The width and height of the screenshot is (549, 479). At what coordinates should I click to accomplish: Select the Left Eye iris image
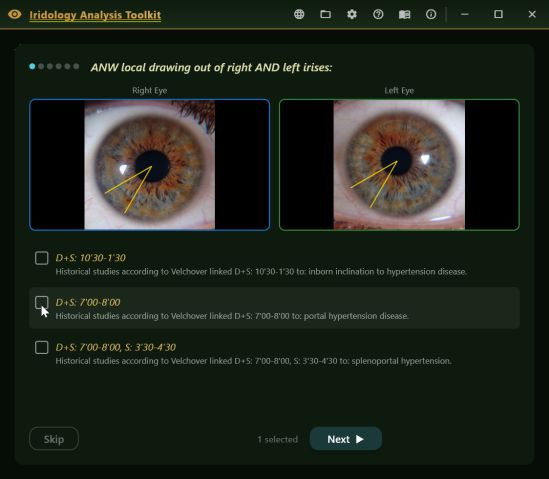tap(399, 165)
